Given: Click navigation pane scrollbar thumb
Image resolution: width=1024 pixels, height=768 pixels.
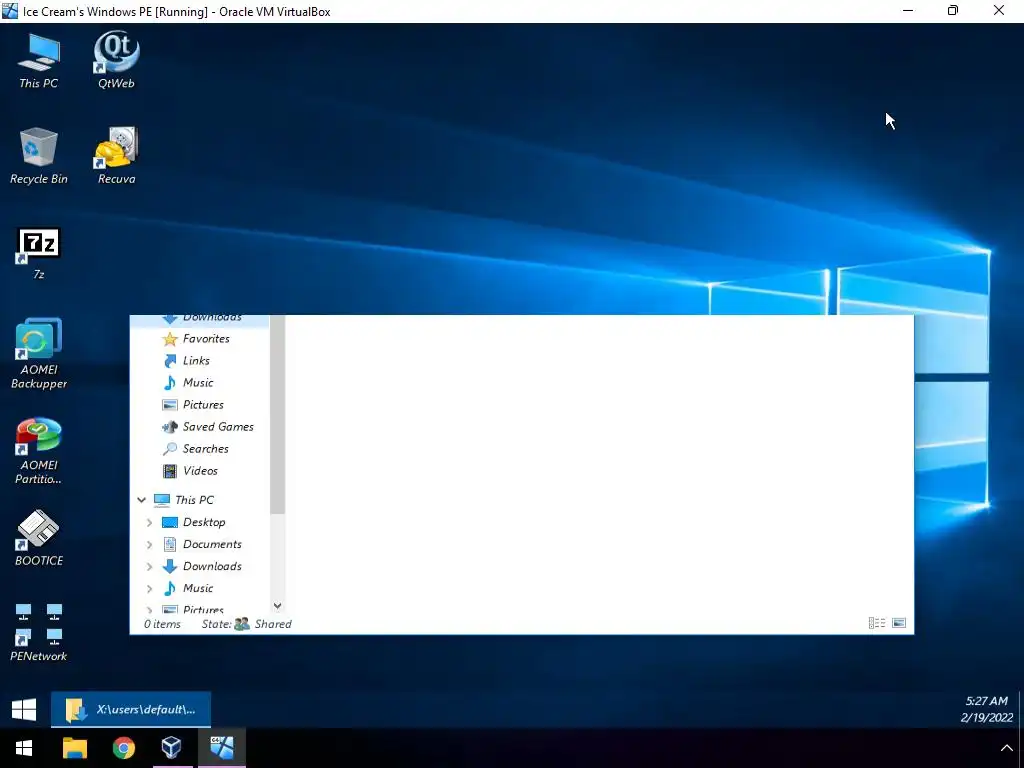Looking at the screenshot, I should point(278,414).
